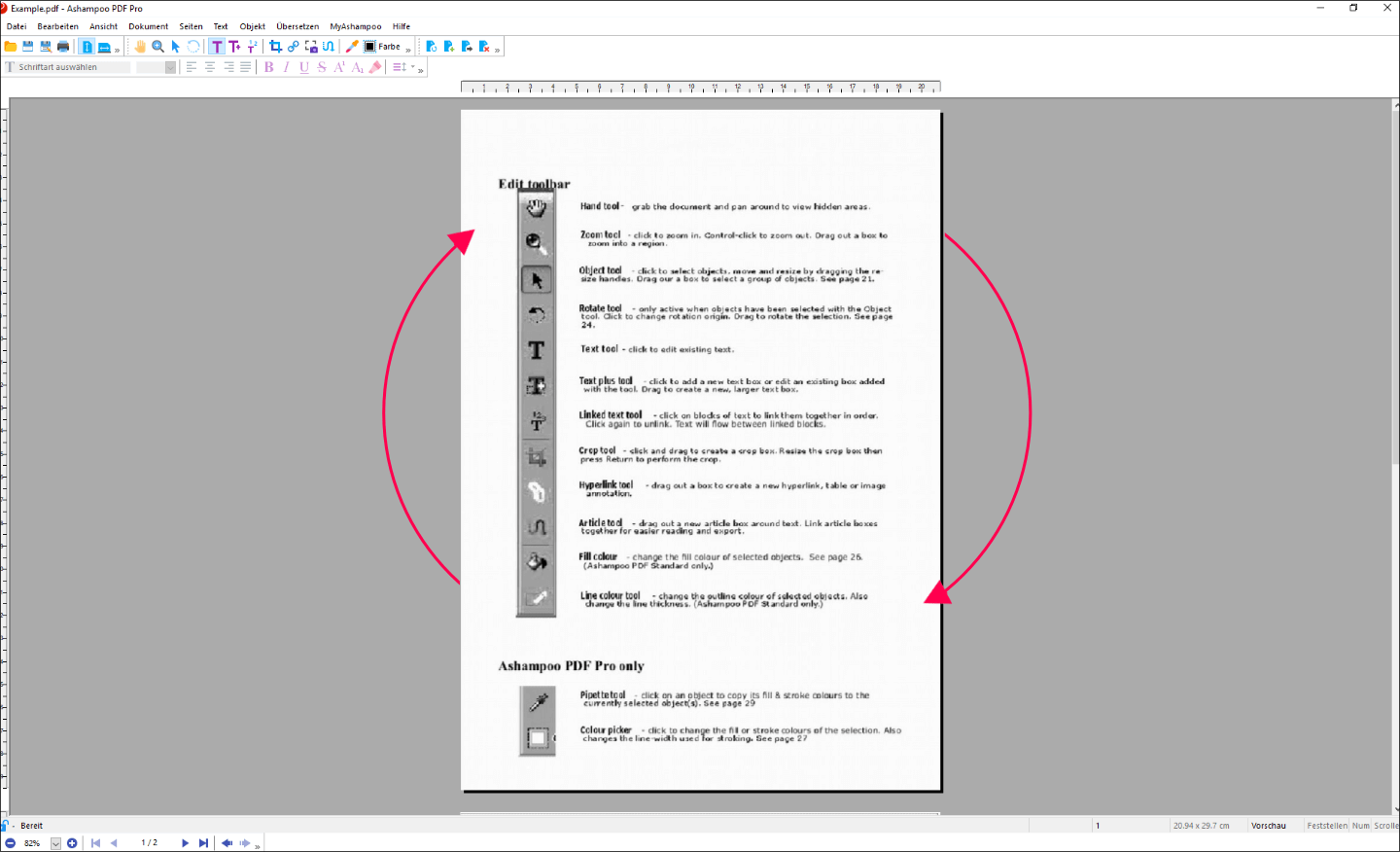Open the Datei menu
This screenshot has height=852, width=1400.
click(x=17, y=26)
